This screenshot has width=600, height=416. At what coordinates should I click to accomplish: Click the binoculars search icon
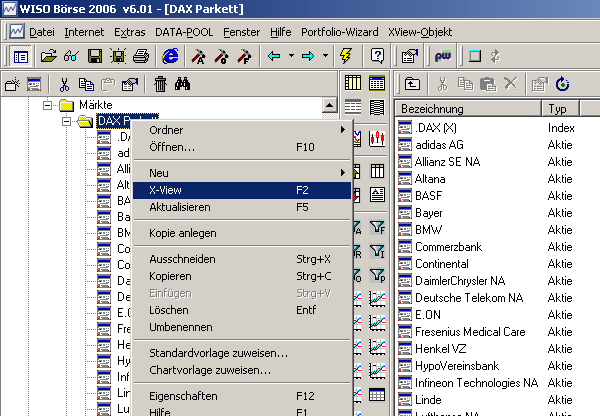pyautogui.click(x=183, y=83)
